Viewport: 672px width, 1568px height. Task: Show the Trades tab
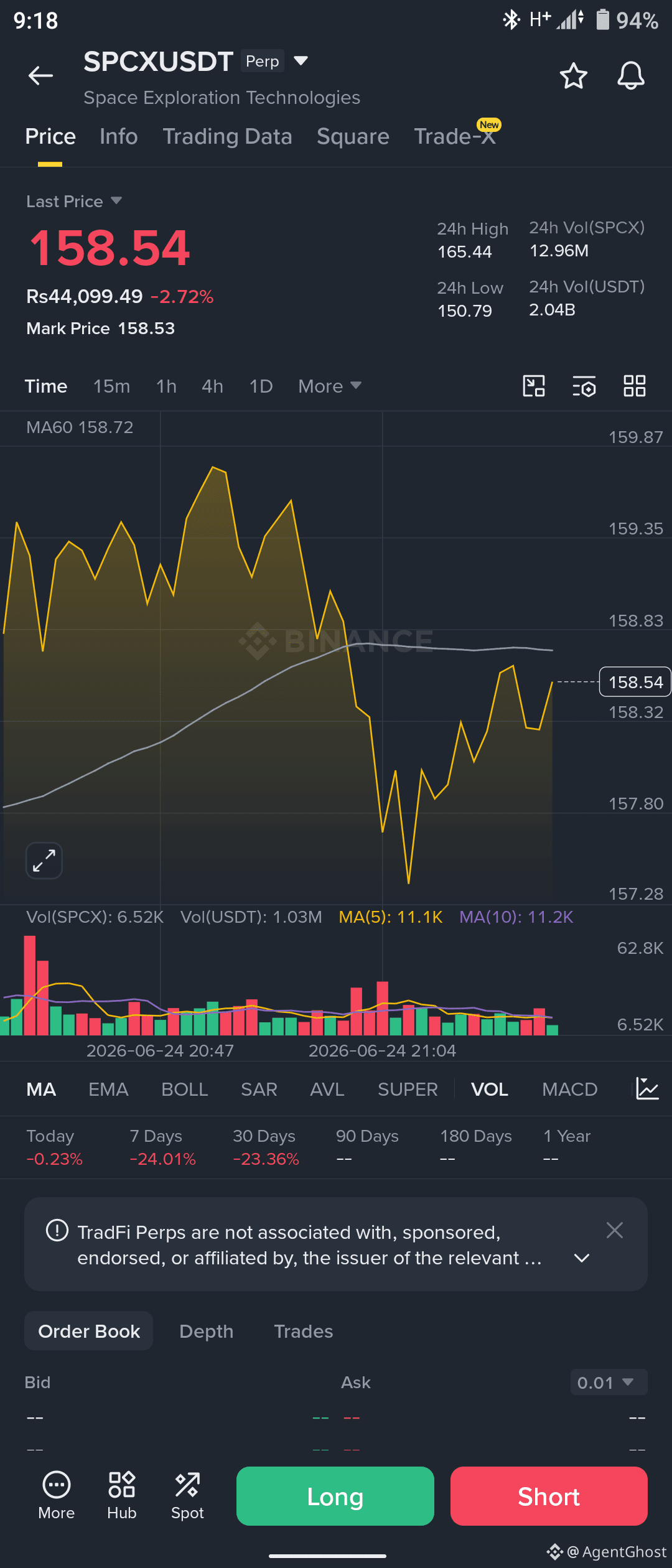(304, 1331)
